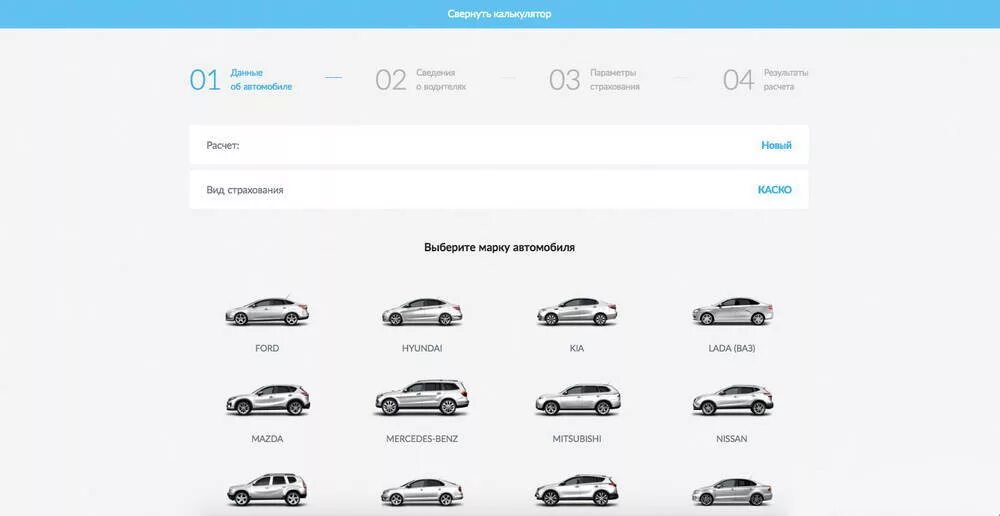Choose the MERCEDES-BENZ brand label

[x=422, y=439]
